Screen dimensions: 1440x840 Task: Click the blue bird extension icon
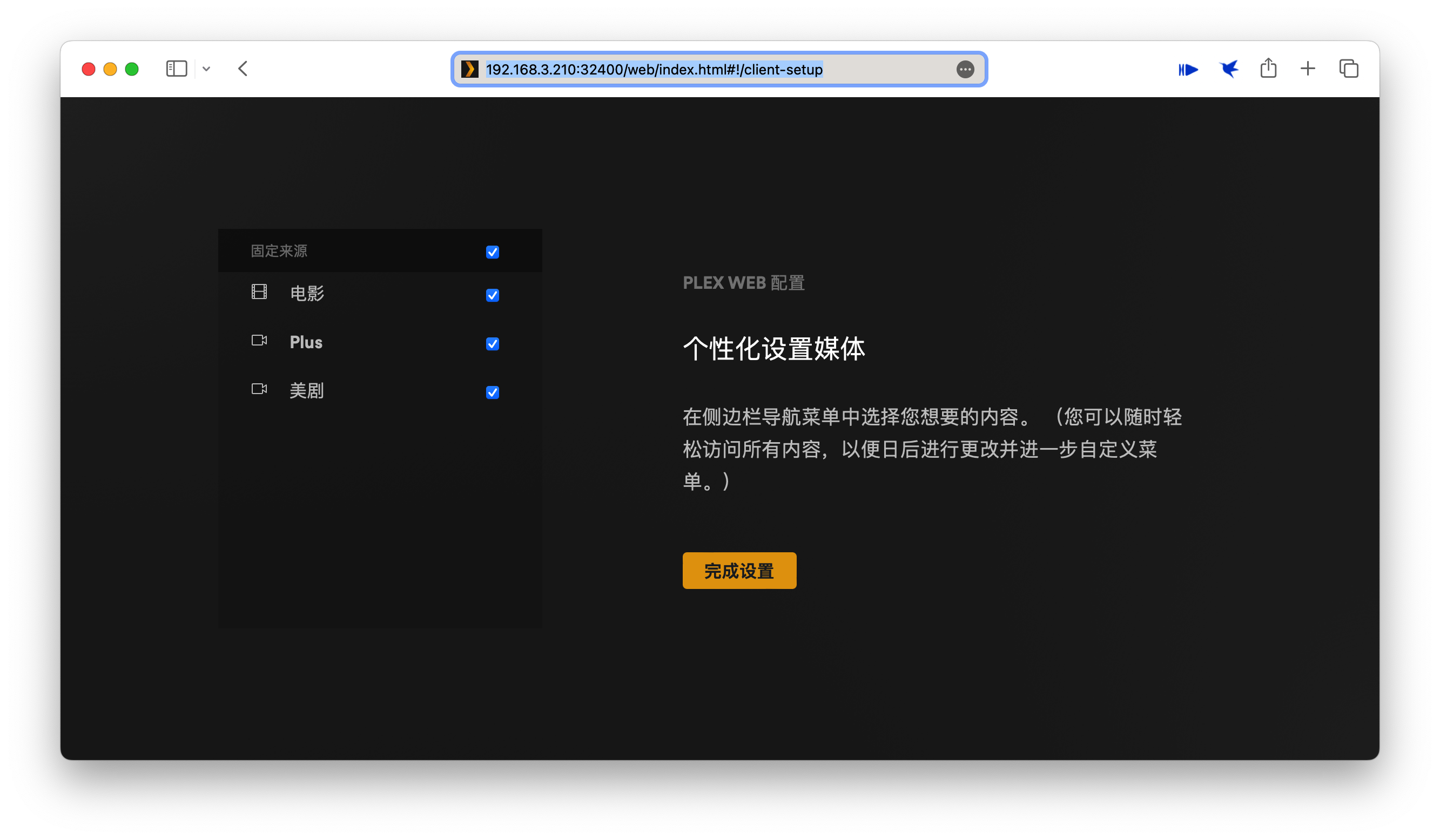(x=1229, y=69)
